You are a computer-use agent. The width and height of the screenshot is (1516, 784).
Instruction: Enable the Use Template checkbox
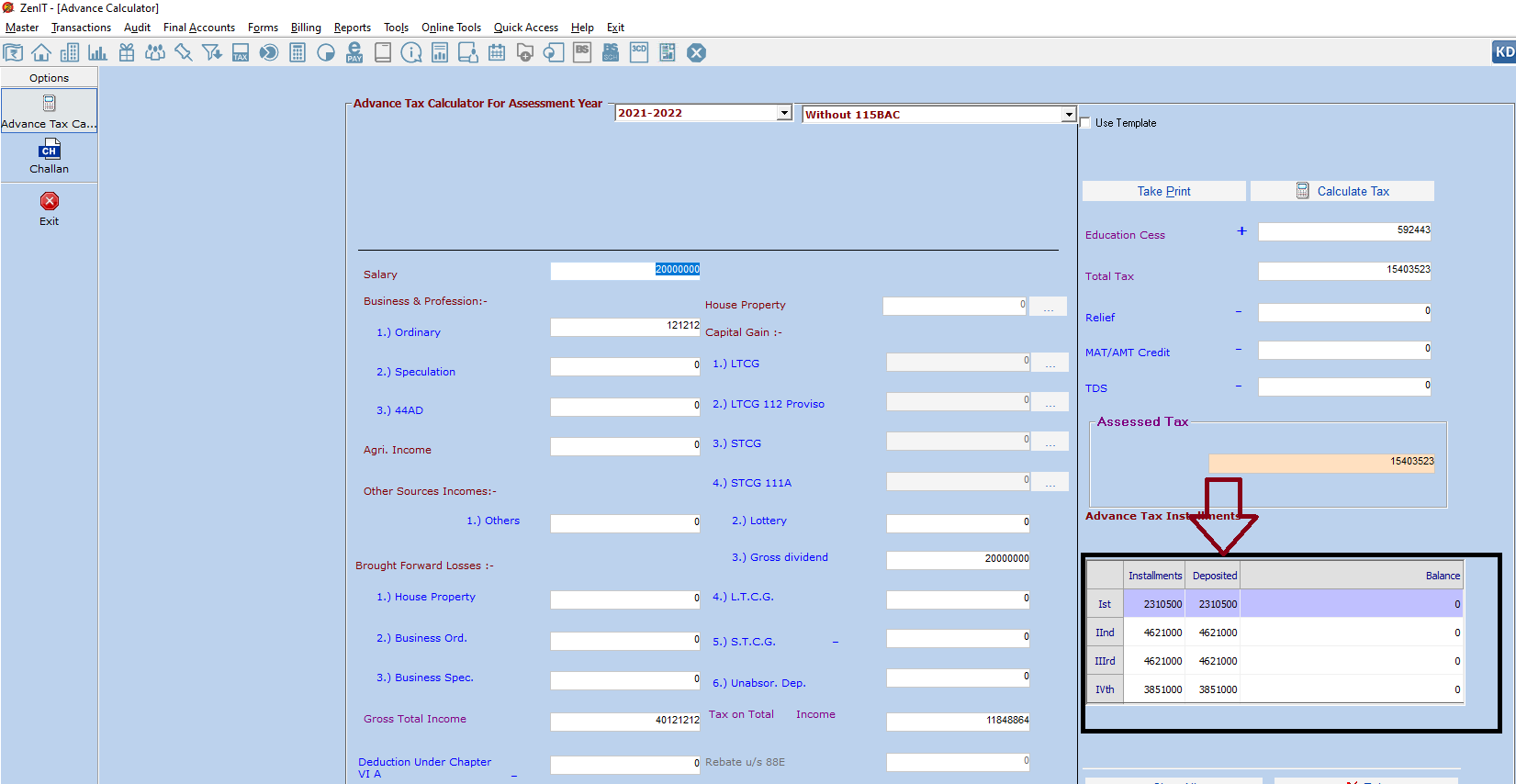(1085, 123)
